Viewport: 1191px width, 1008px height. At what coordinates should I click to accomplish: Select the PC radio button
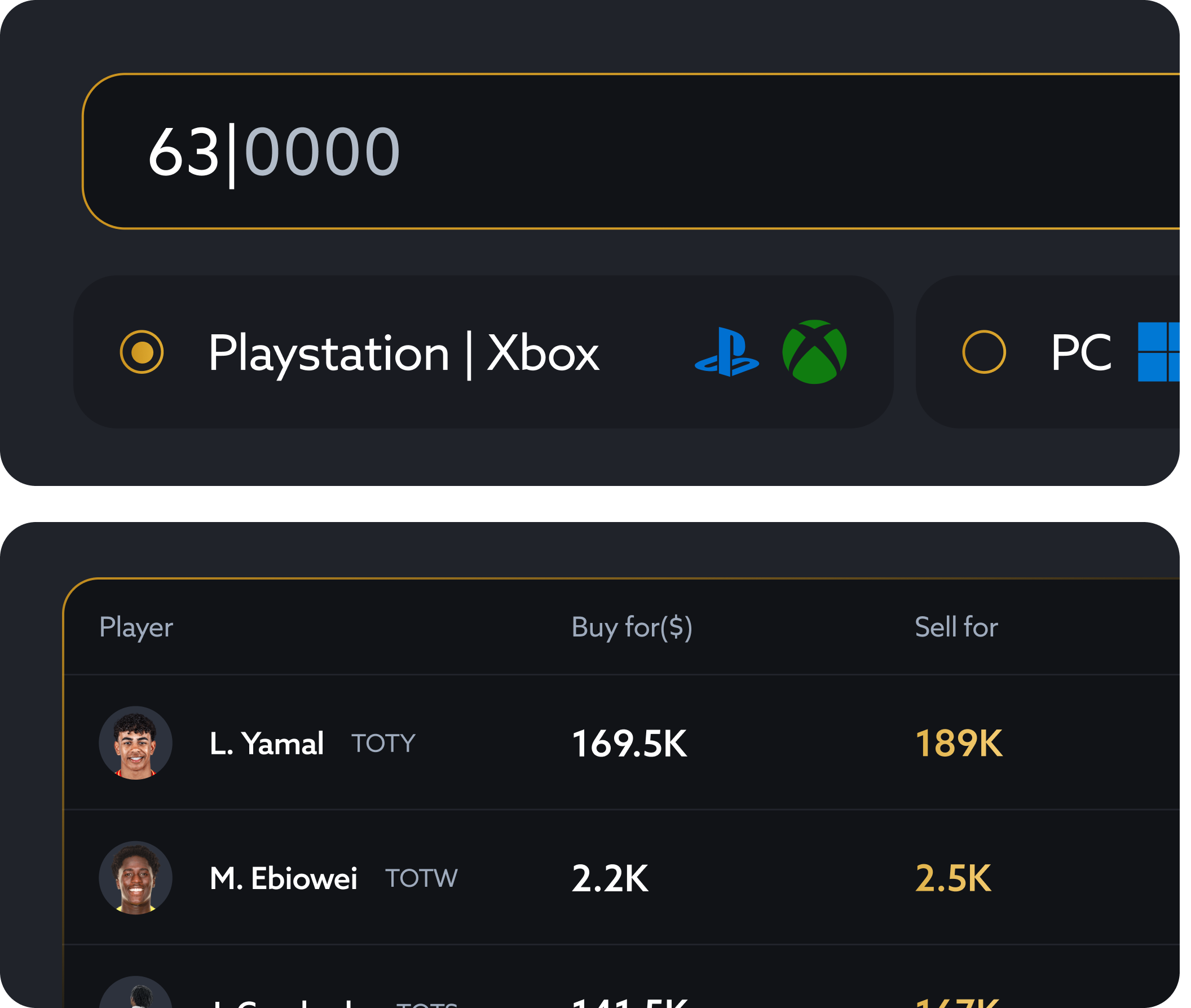click(x=983, y=352)
